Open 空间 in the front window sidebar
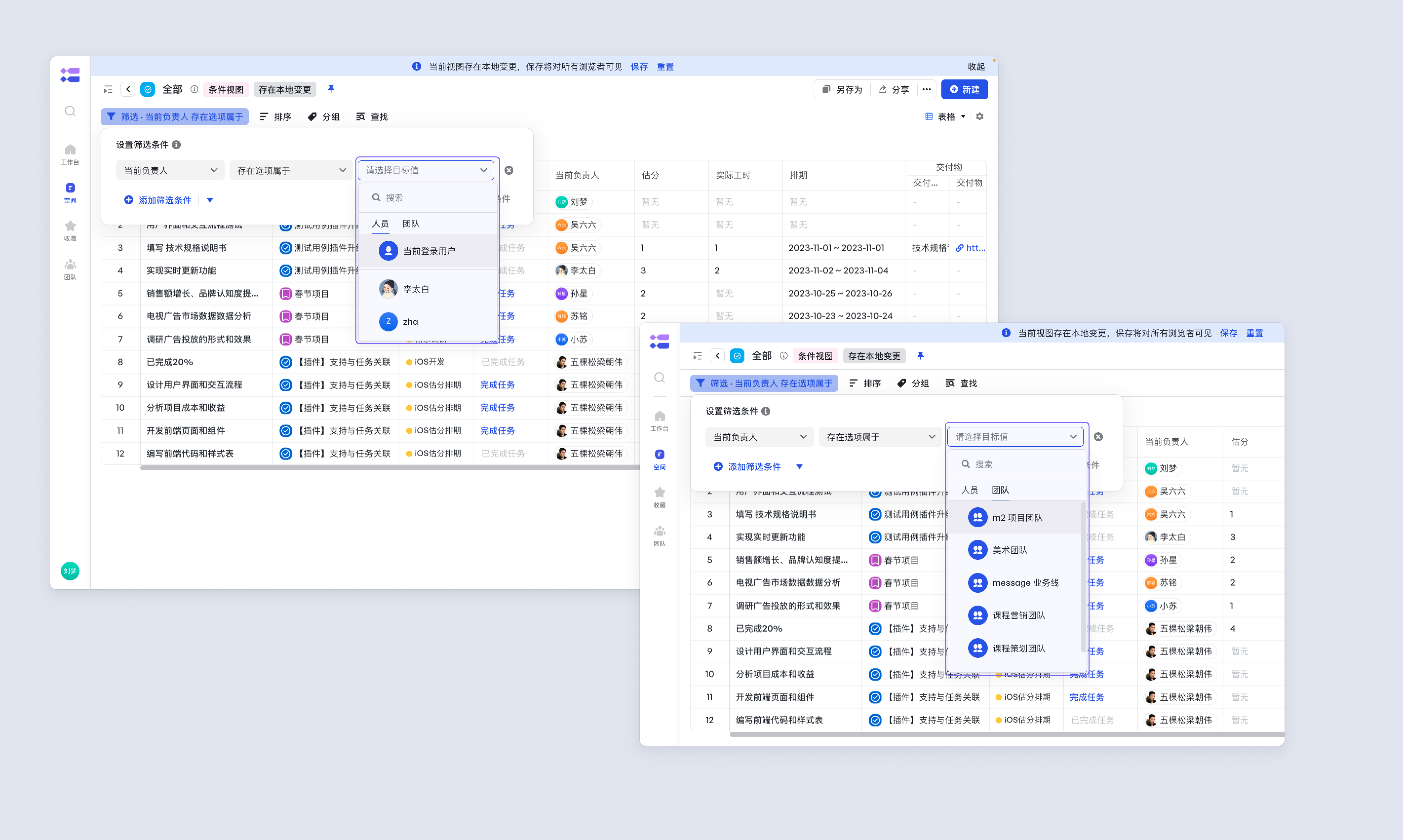 pyautogui.click(x=660, y=460)
